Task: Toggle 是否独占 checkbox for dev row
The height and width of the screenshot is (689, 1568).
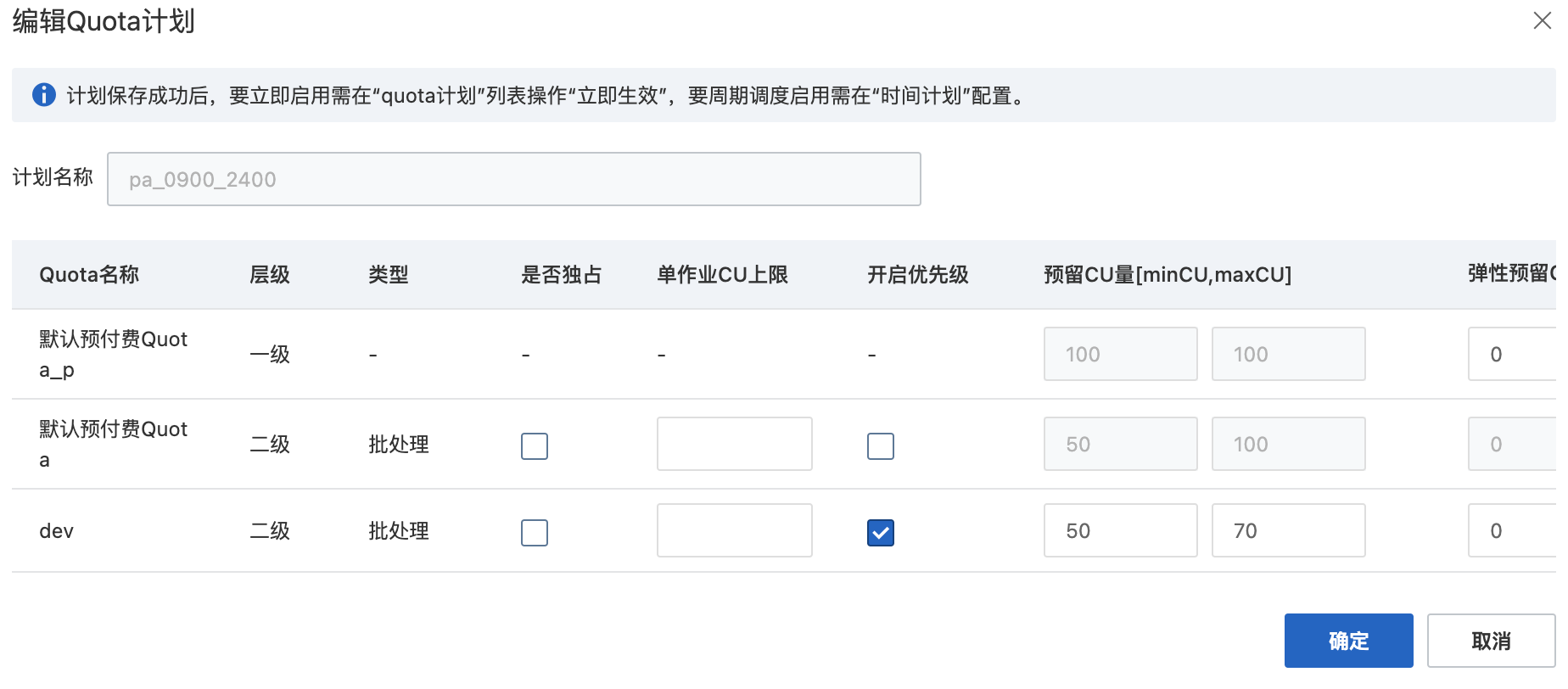Action: [x=535, y=532]
